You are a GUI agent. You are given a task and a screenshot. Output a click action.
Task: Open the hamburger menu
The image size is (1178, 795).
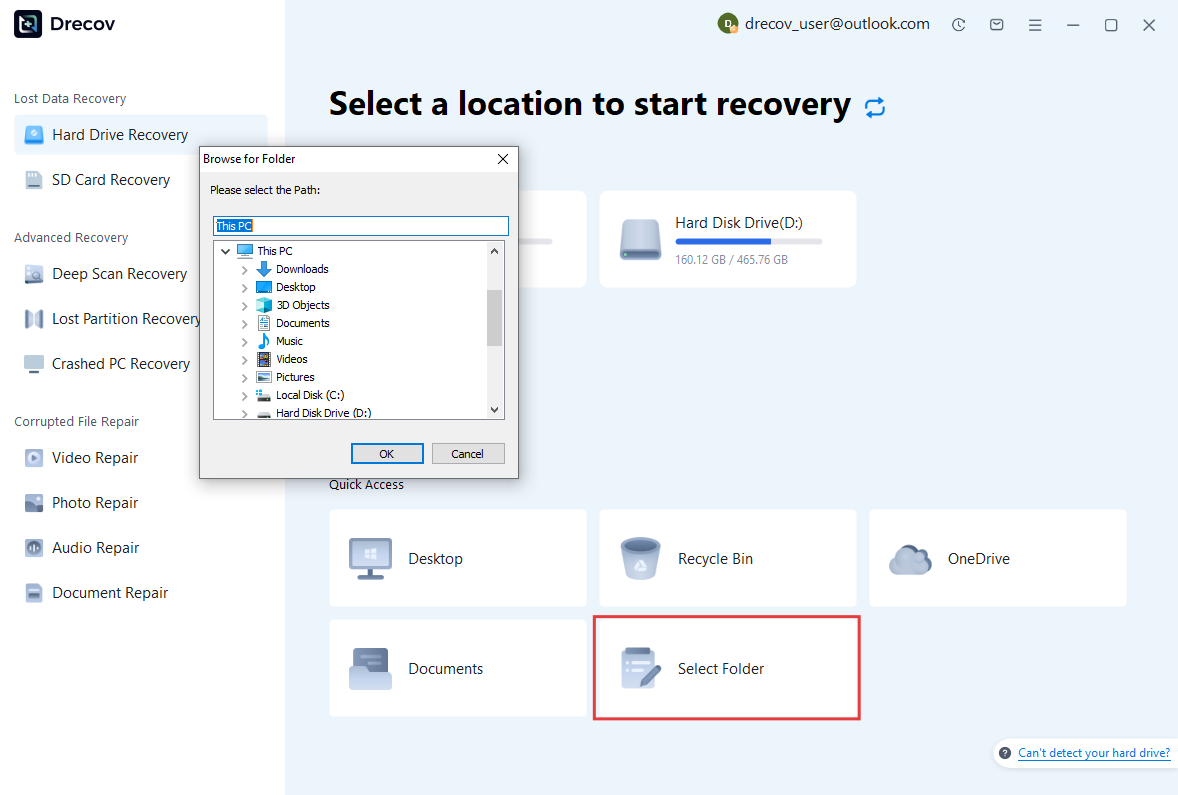point(1035,24)
